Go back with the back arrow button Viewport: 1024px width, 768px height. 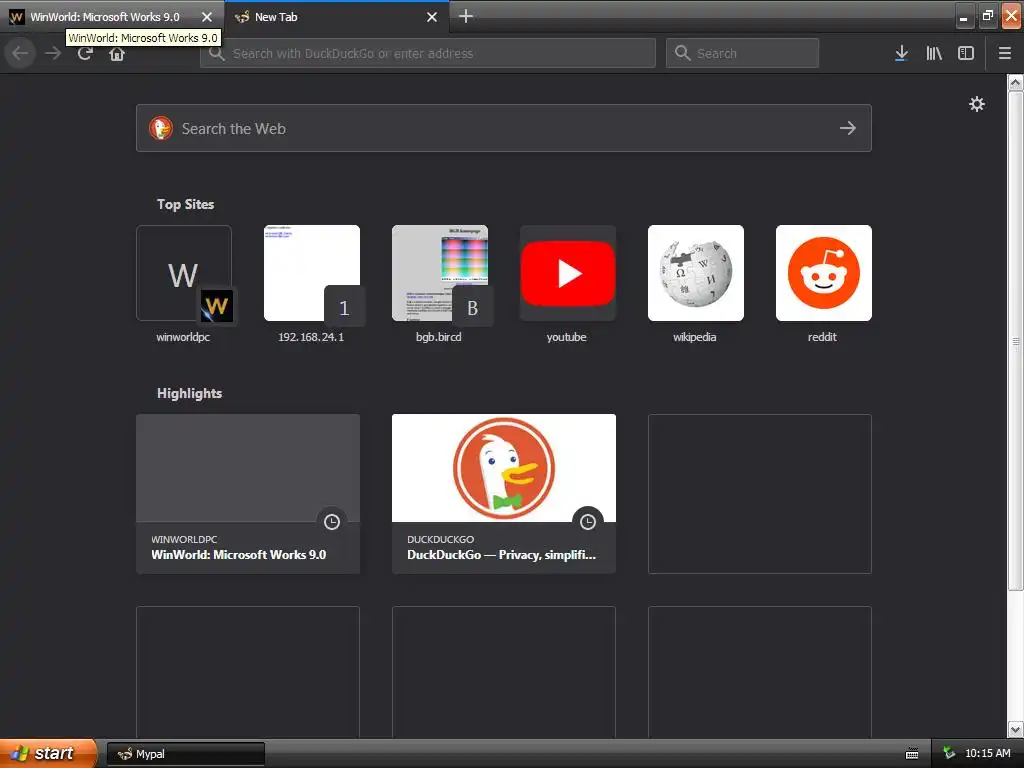coord(20,53)
